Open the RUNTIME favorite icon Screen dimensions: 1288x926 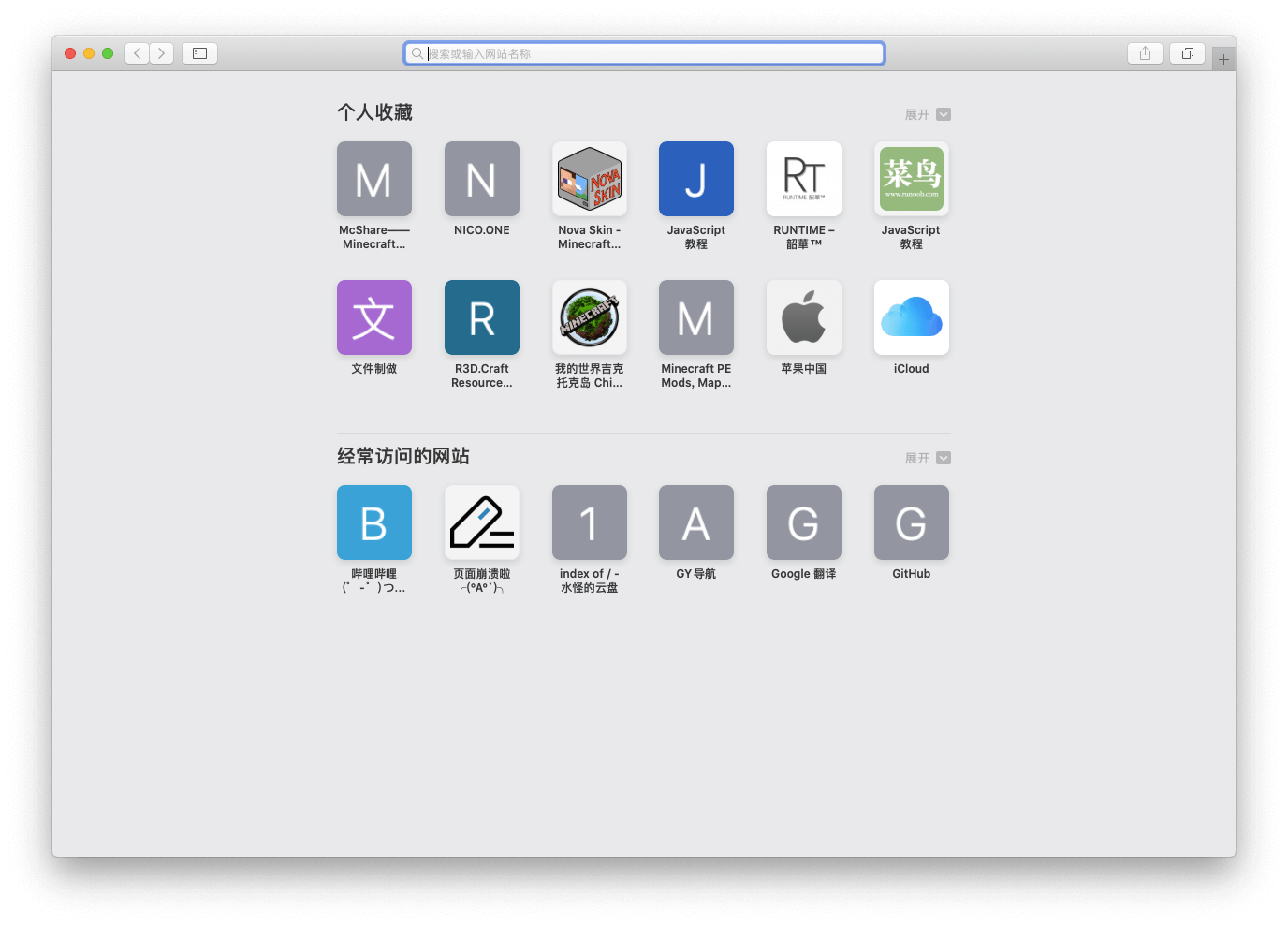[803, 180]
